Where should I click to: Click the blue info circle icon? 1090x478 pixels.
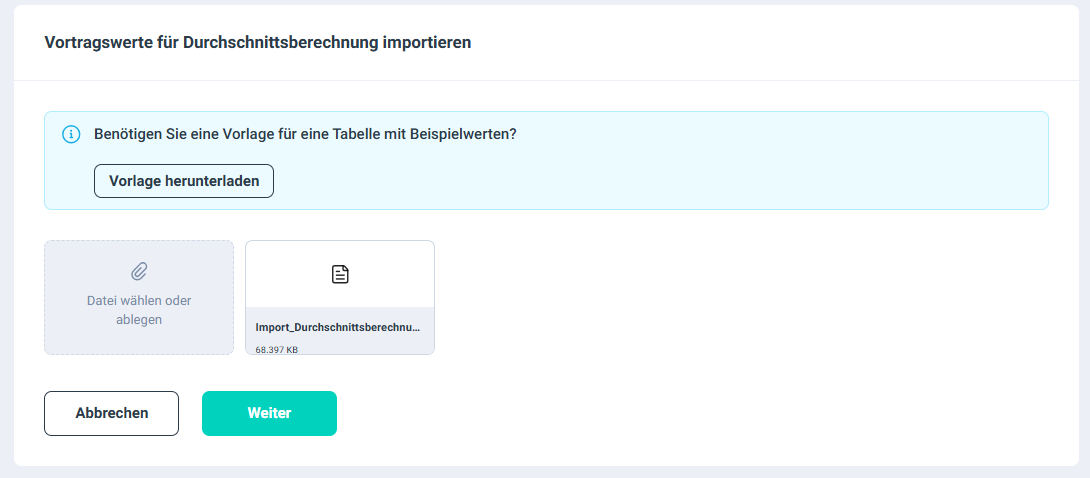tap(71, 134)
